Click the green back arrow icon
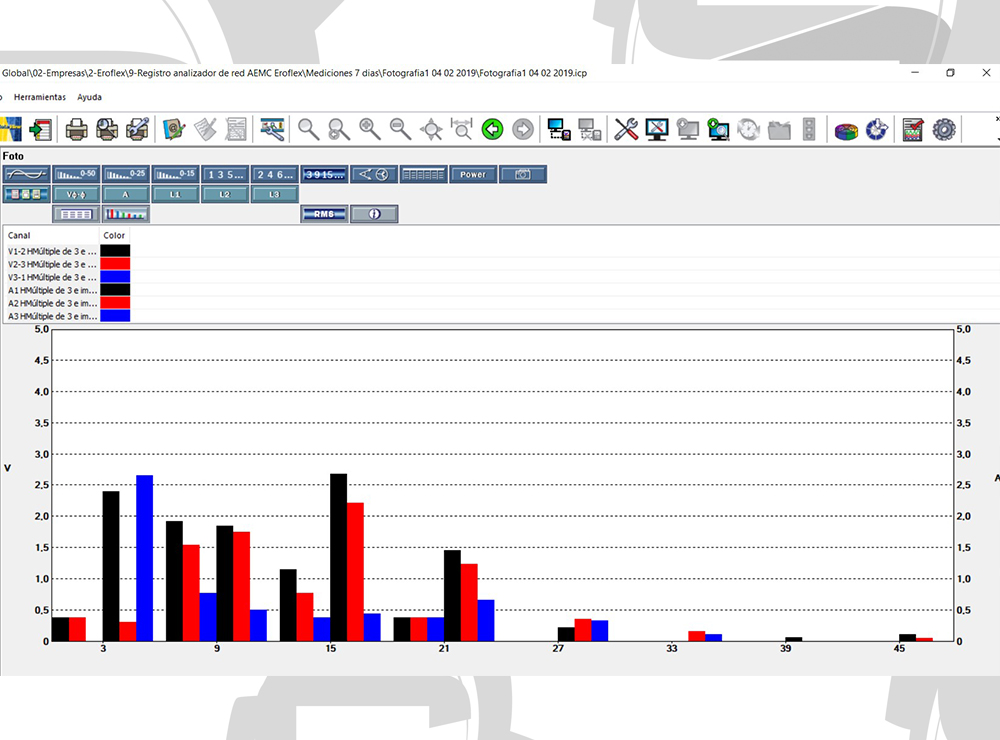This screenshot has width=1000, height=740. (x=491, y=129)
